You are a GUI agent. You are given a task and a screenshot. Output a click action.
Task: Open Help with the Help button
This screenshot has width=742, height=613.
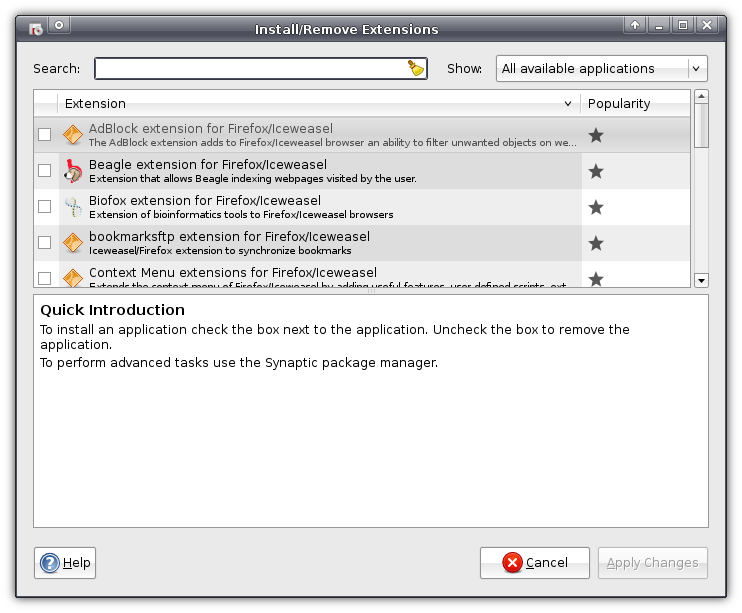point(65,563)
